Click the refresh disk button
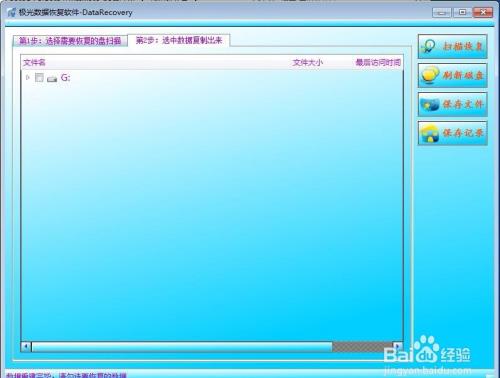The width and height of the screenshot is (500, 378). click(452, 75)
